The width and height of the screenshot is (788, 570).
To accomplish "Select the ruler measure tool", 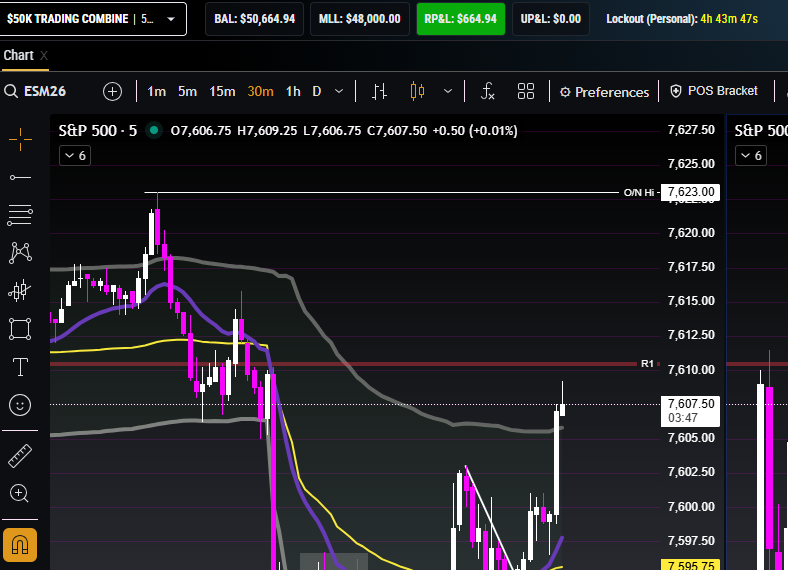I will (20, 456).
